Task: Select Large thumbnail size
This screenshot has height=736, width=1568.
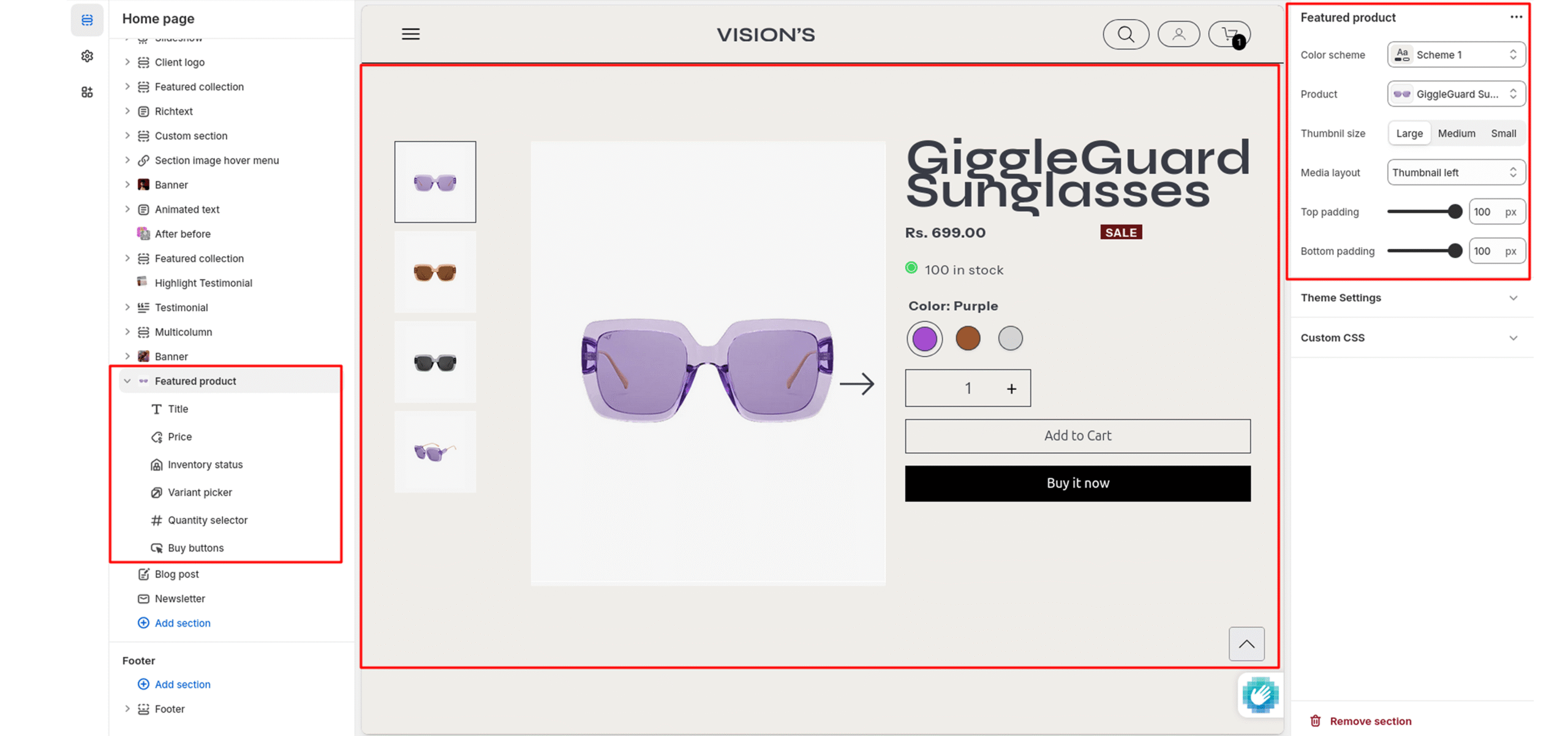Action: tap(1409, 134)
